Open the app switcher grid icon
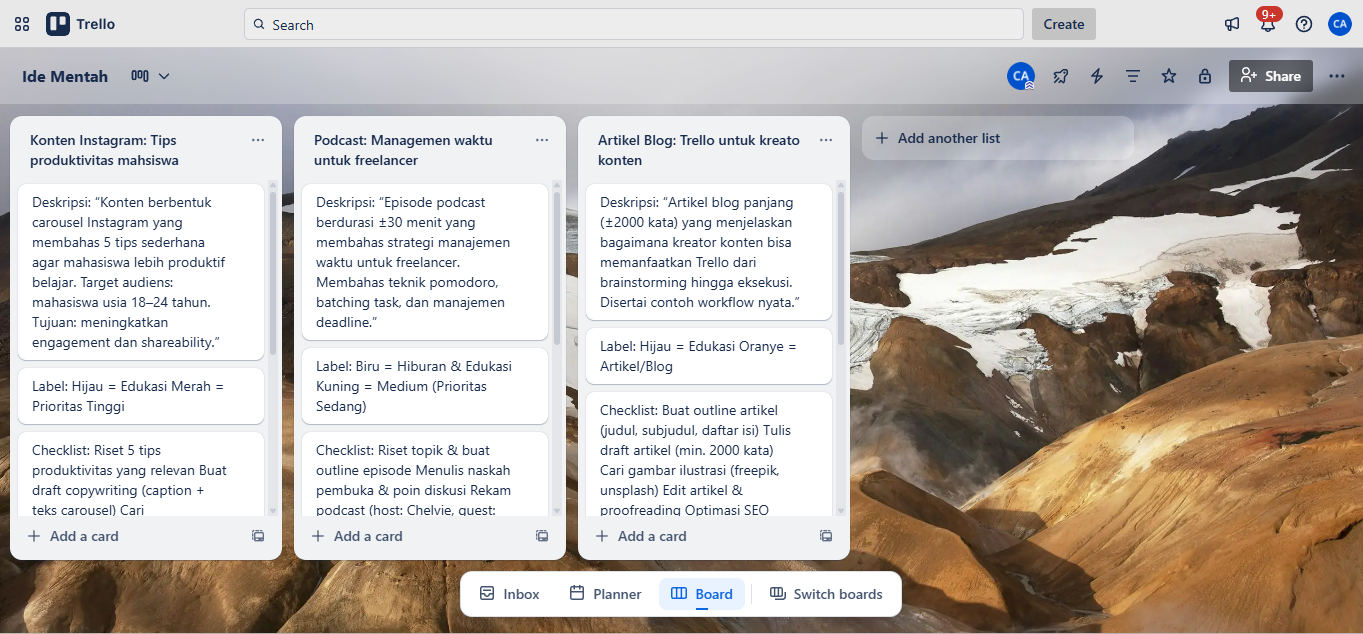 [22, 24]
